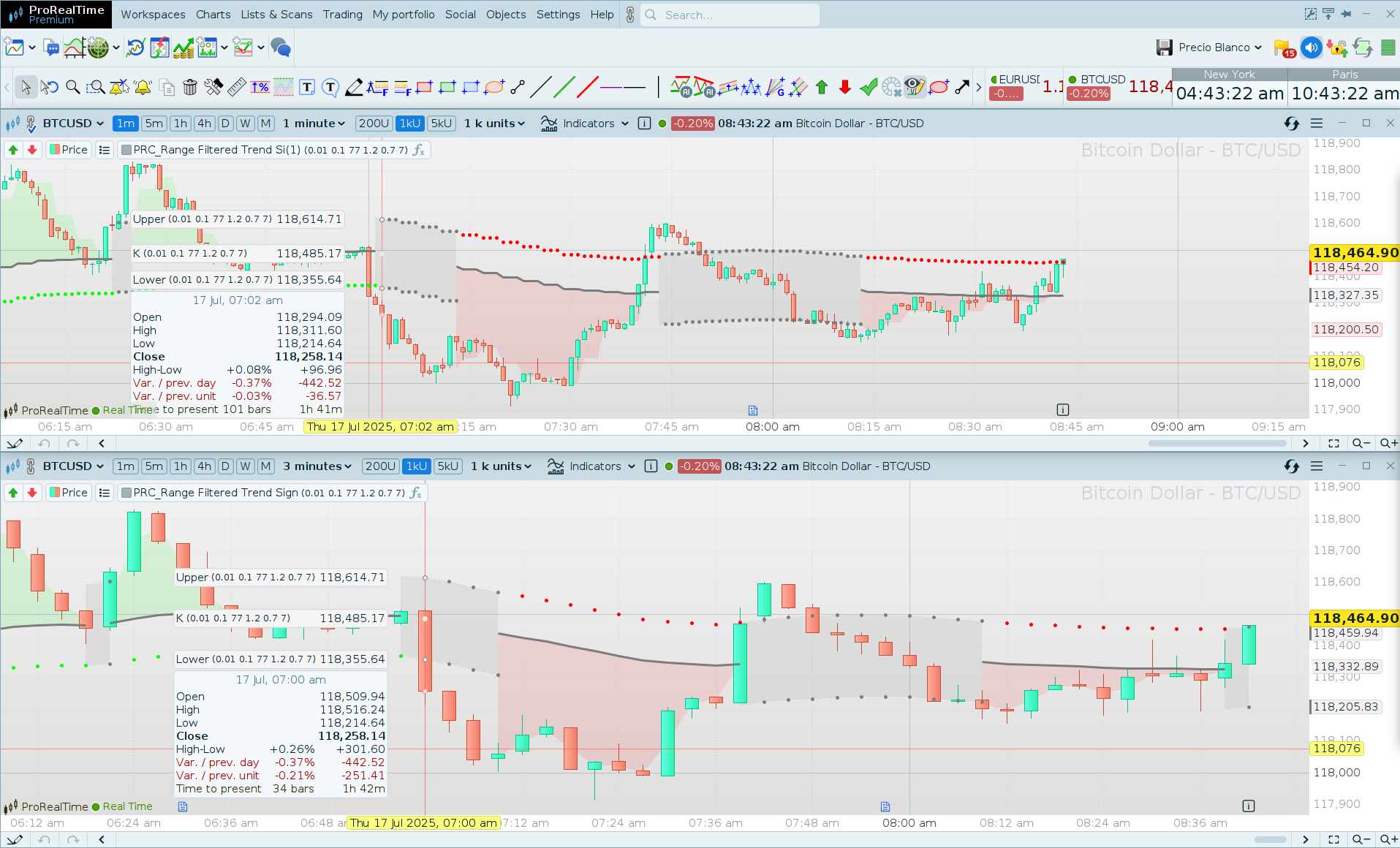
Task: Click the save workspace floppy disk icon
Action: (x=1165, y=48)
